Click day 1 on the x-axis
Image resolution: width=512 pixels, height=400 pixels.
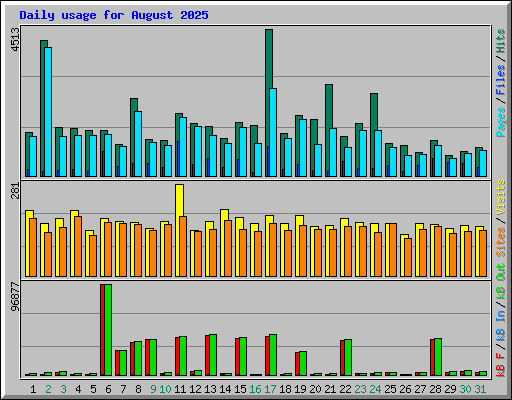coord(33,389)
